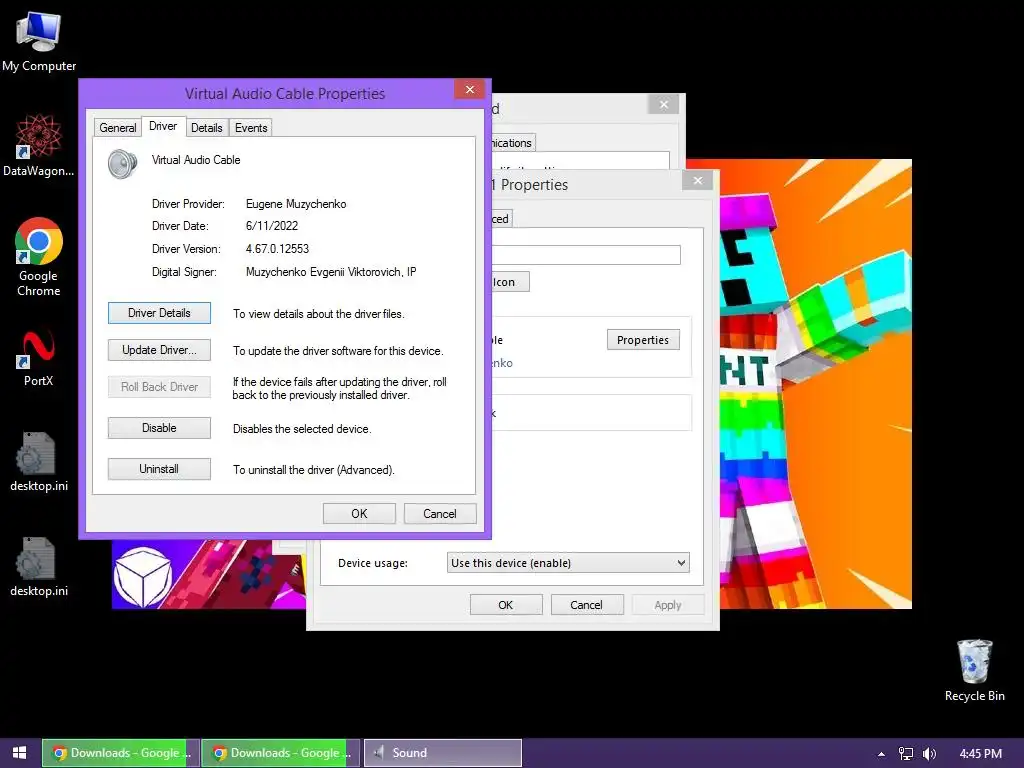Close the Sound dialog window

(x=664, y=104)
